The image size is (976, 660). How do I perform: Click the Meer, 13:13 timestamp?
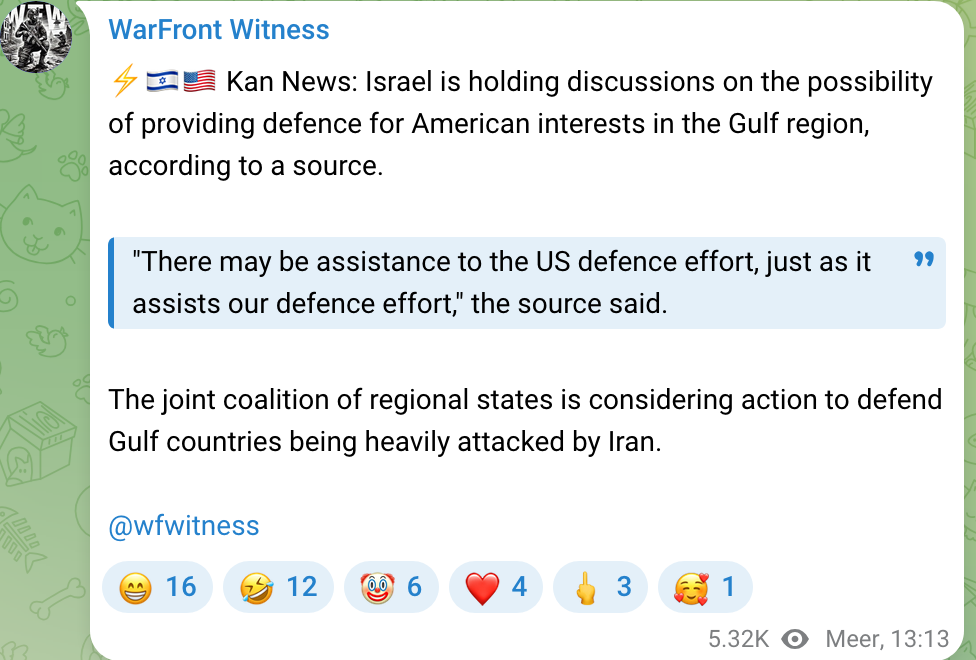click(x=887, y=639)
